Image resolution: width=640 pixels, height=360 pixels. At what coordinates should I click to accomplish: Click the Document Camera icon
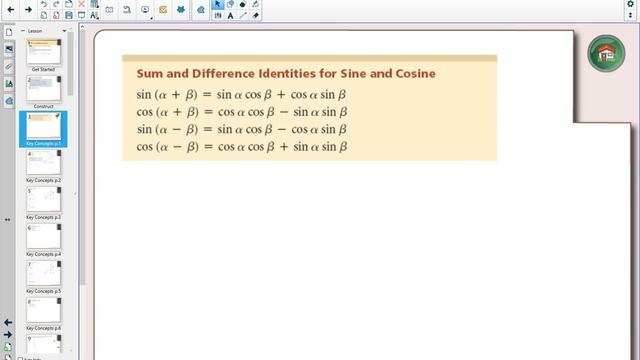[x=127, y=9]
